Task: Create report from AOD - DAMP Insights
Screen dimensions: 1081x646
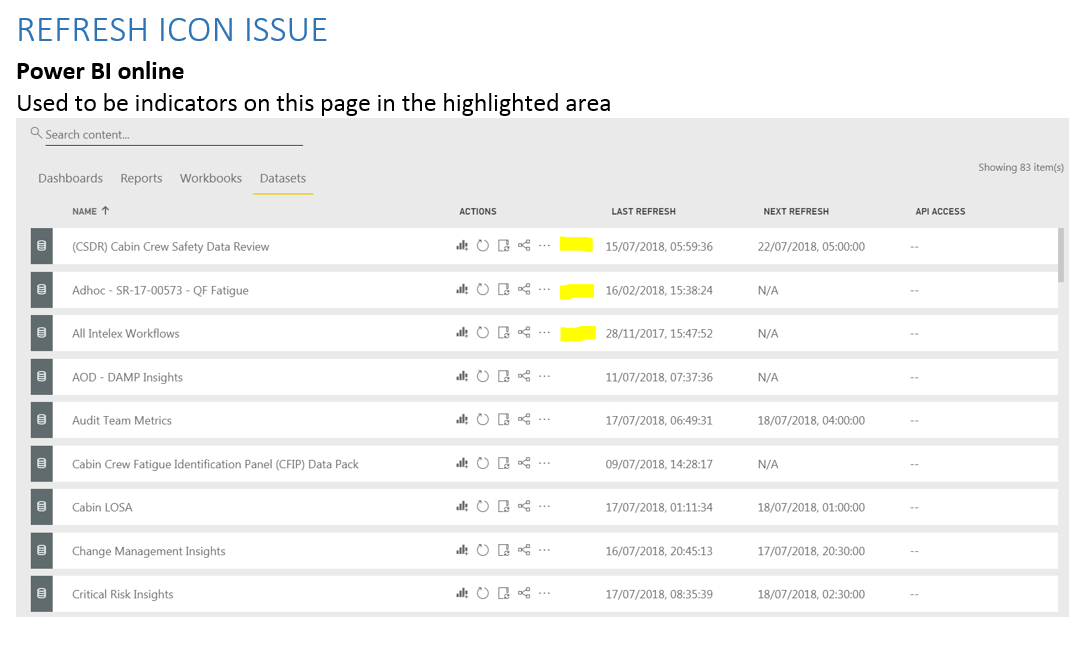Action: click(462, 376)
